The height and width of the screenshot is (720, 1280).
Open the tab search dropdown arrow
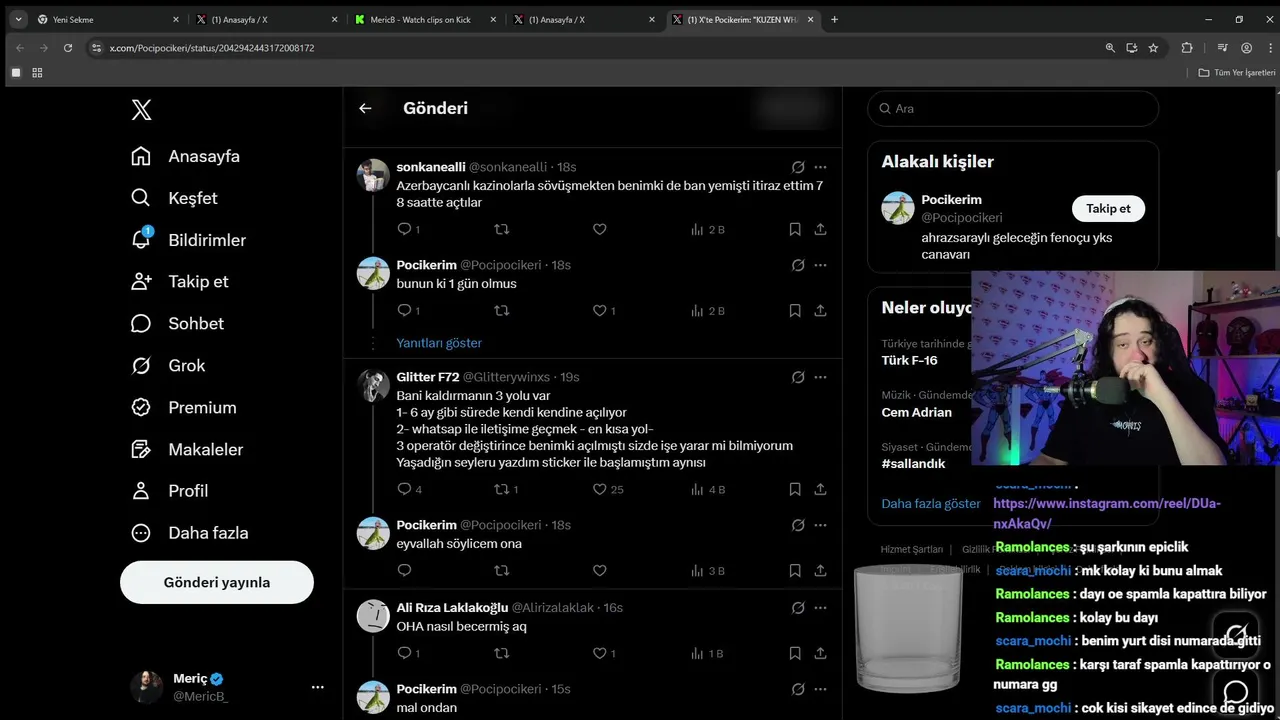[18, 19]
